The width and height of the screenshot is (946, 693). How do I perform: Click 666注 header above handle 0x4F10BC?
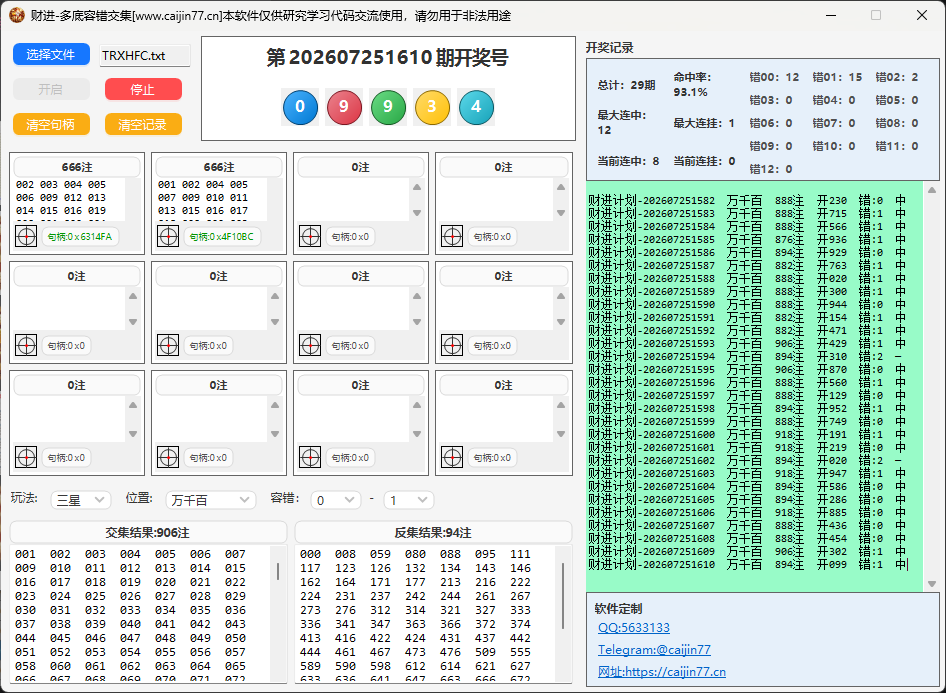tap(218, 167)
